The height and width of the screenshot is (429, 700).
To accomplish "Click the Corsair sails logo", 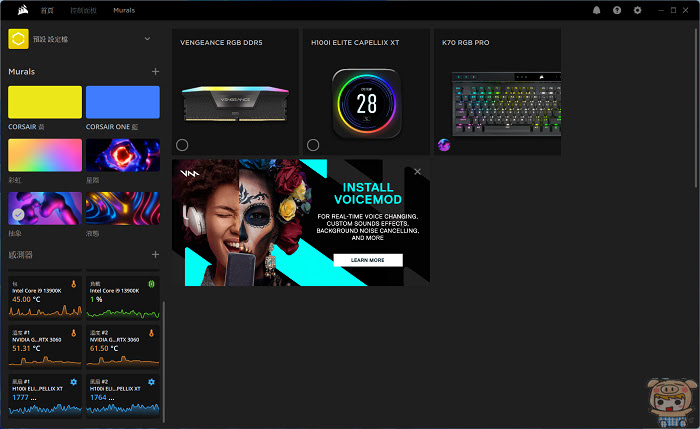I will point(23,10).
